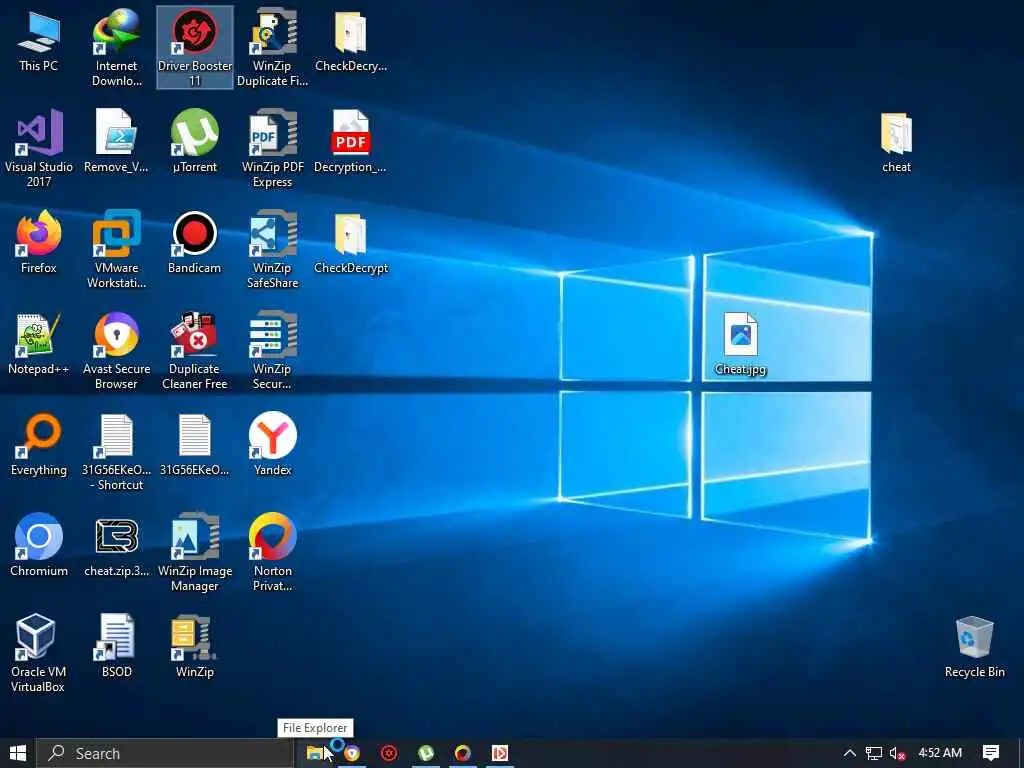This screenshot has width=1024, height=768.
Task: Open the orange play-button app on the taskbar
Action: point(500,753)
